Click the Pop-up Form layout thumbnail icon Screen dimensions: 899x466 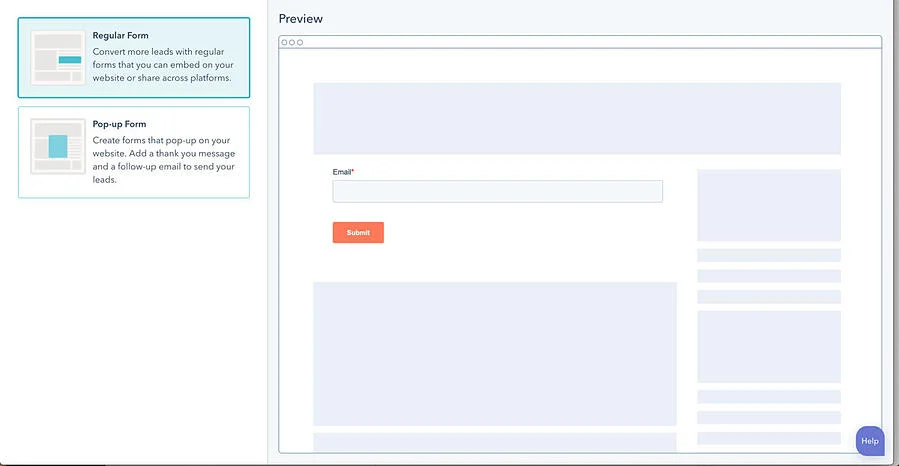(58, 146)
